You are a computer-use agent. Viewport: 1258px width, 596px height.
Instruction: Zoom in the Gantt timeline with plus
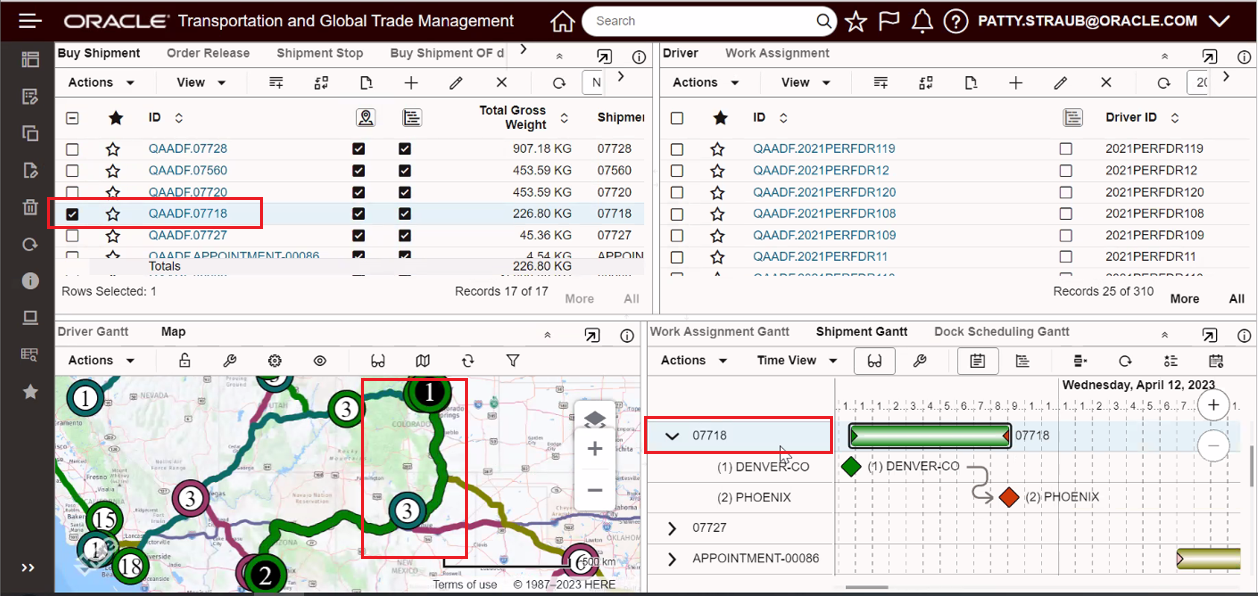(1213, 405)
